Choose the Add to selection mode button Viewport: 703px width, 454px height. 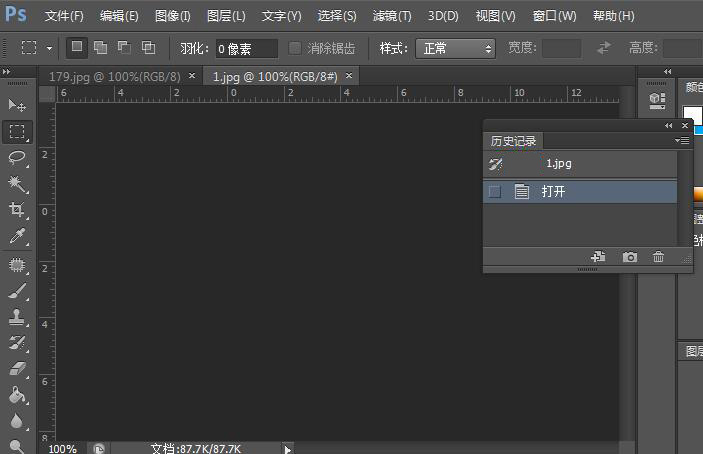tap(100, 48)
